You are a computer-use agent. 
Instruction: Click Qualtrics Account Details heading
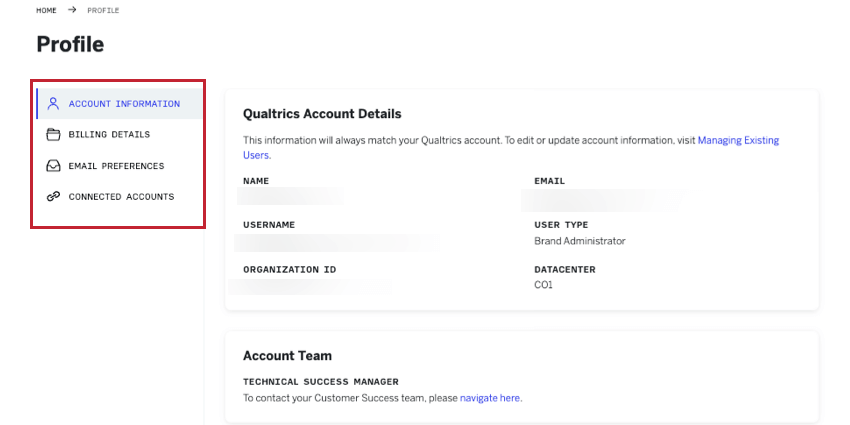(322, 114)
